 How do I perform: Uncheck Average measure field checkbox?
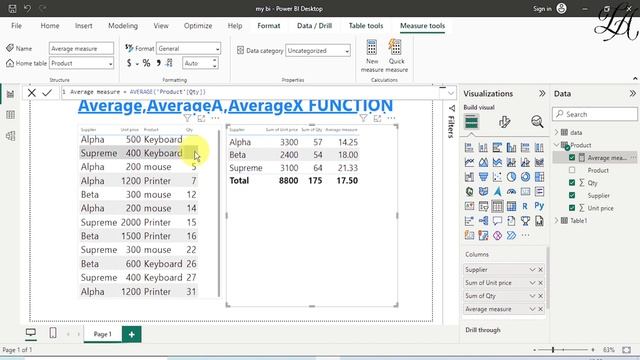(572, 158)
